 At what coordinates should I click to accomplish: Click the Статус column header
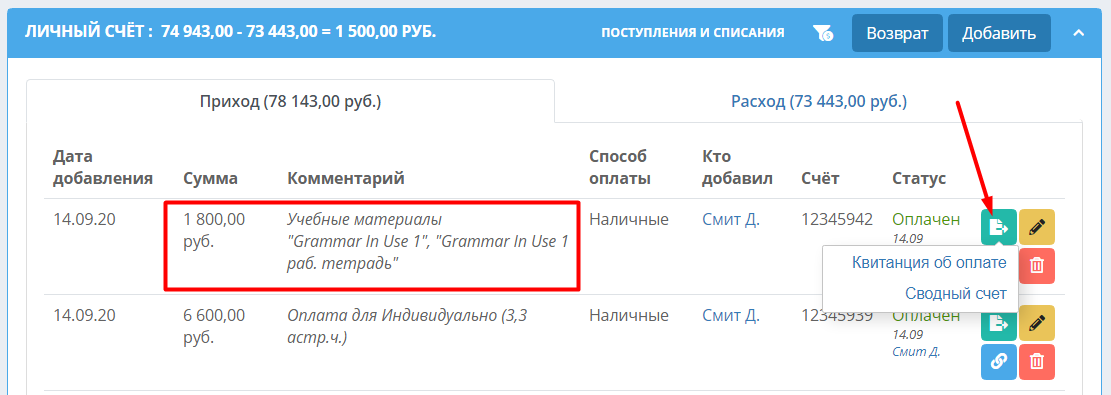click(919, 178)
